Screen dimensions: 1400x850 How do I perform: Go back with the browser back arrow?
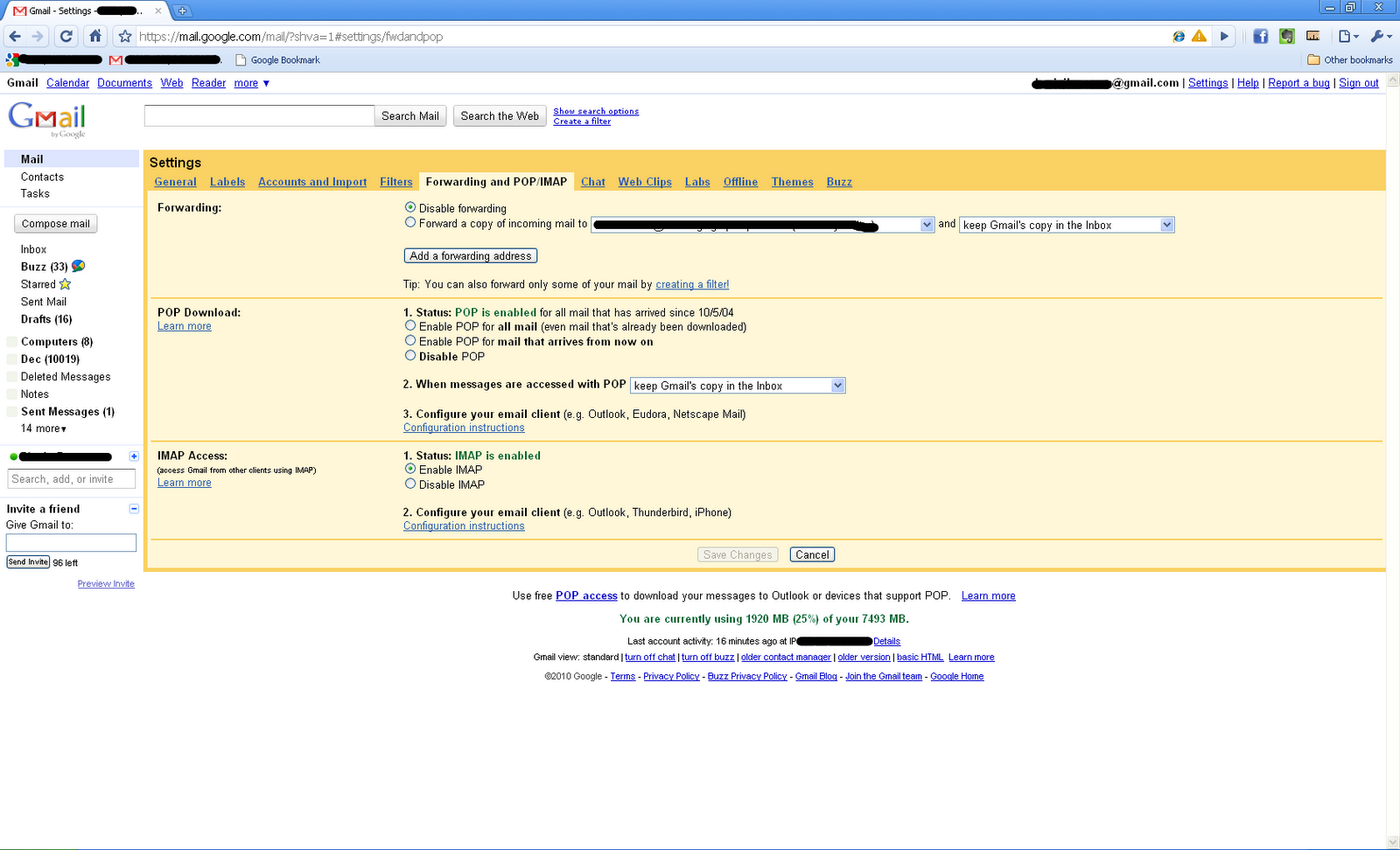[15, 37]
